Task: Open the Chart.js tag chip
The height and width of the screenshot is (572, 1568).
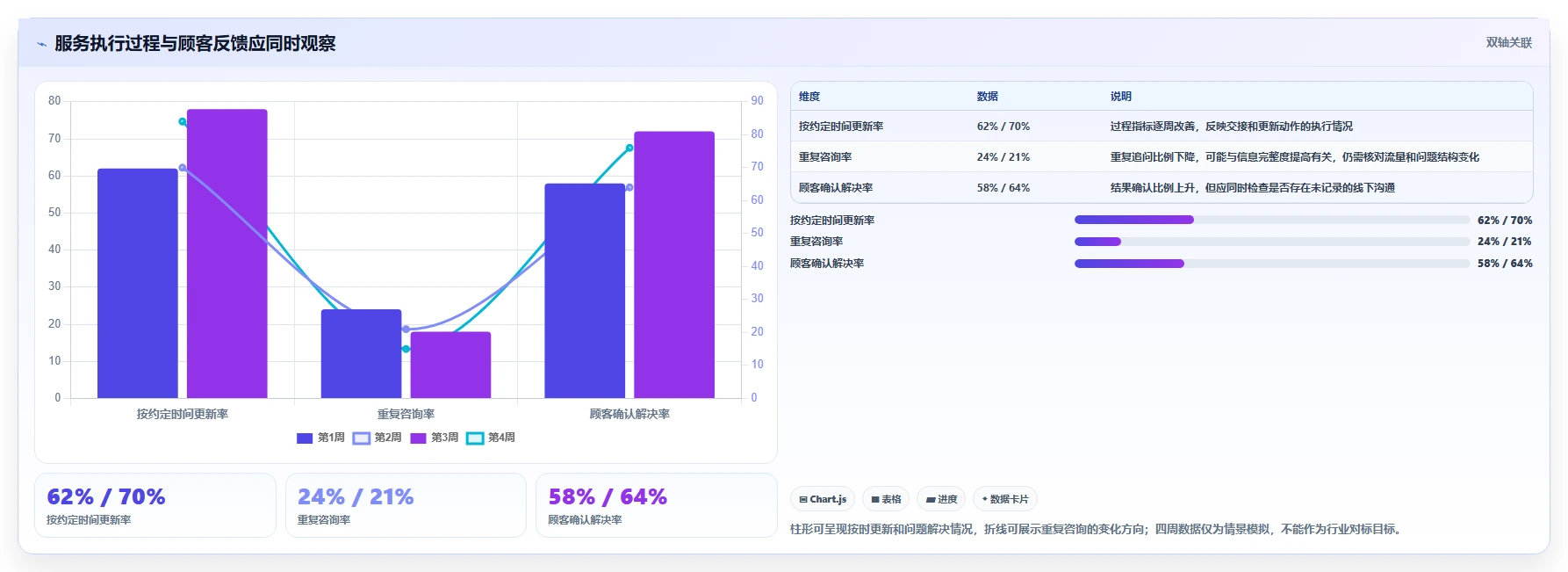Action: (823, 499)
